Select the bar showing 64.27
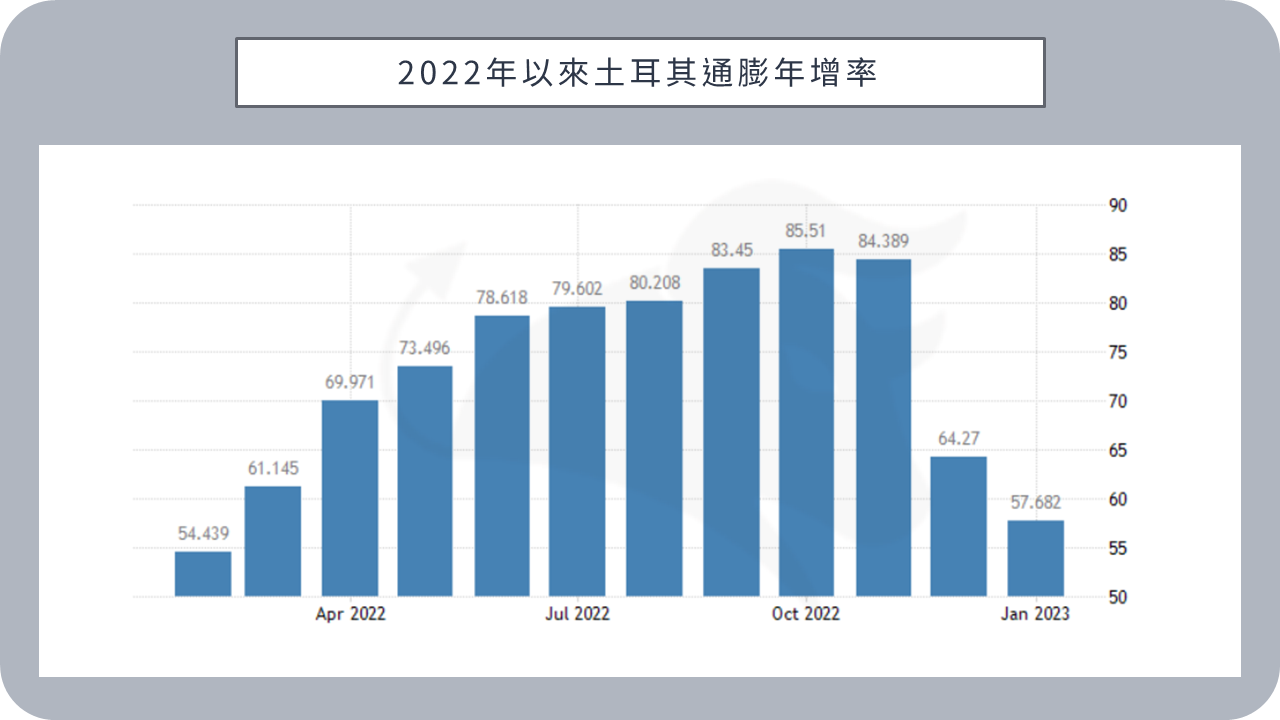The width and height of the screenshot is (1280, 720). point(958,526)
